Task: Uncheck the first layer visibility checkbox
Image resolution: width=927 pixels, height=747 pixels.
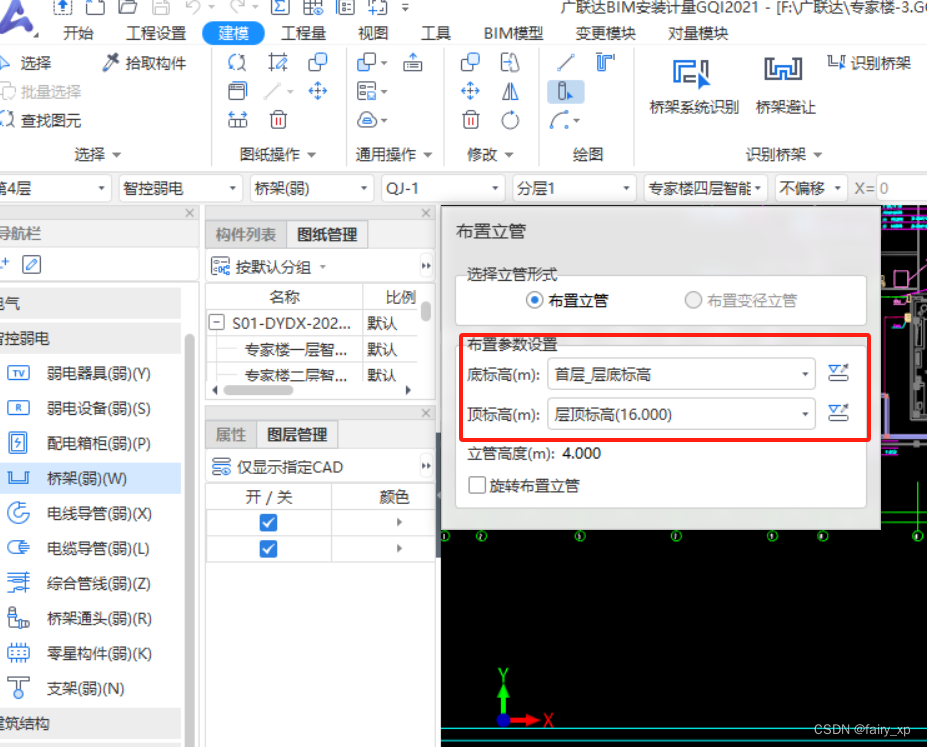Action: pos(267,522)
